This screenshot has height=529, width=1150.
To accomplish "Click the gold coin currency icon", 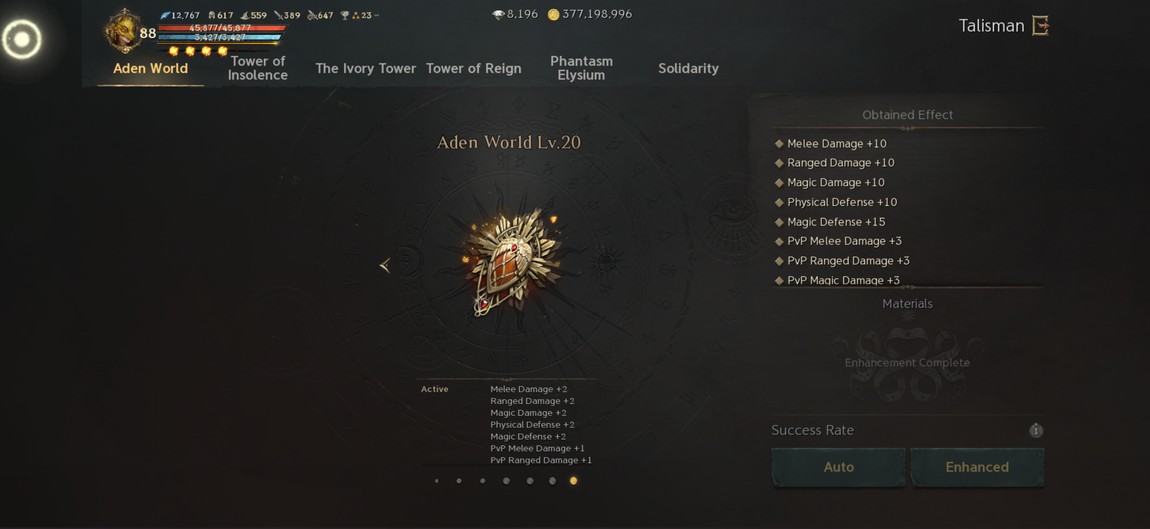I will [x=554, y=14].
